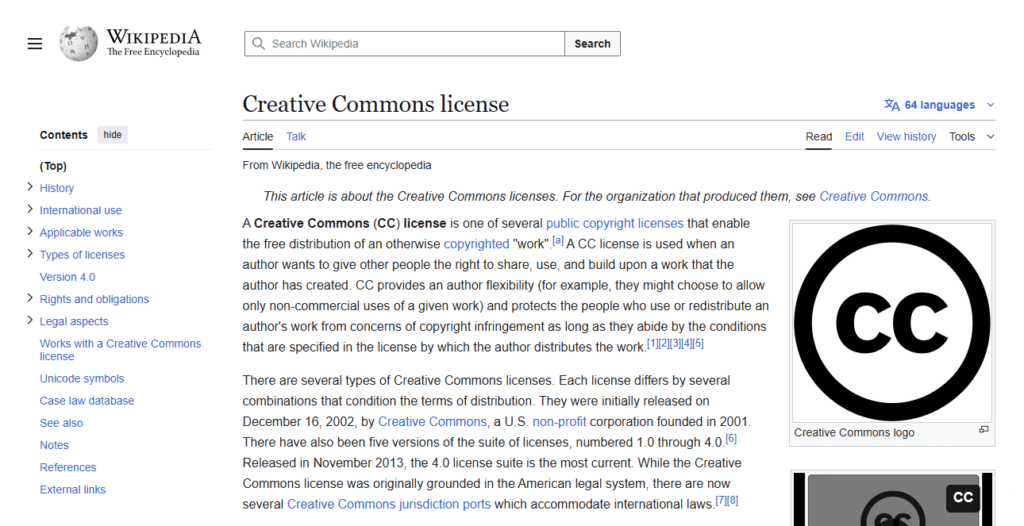Click the Search button

[x=592, y=44]
